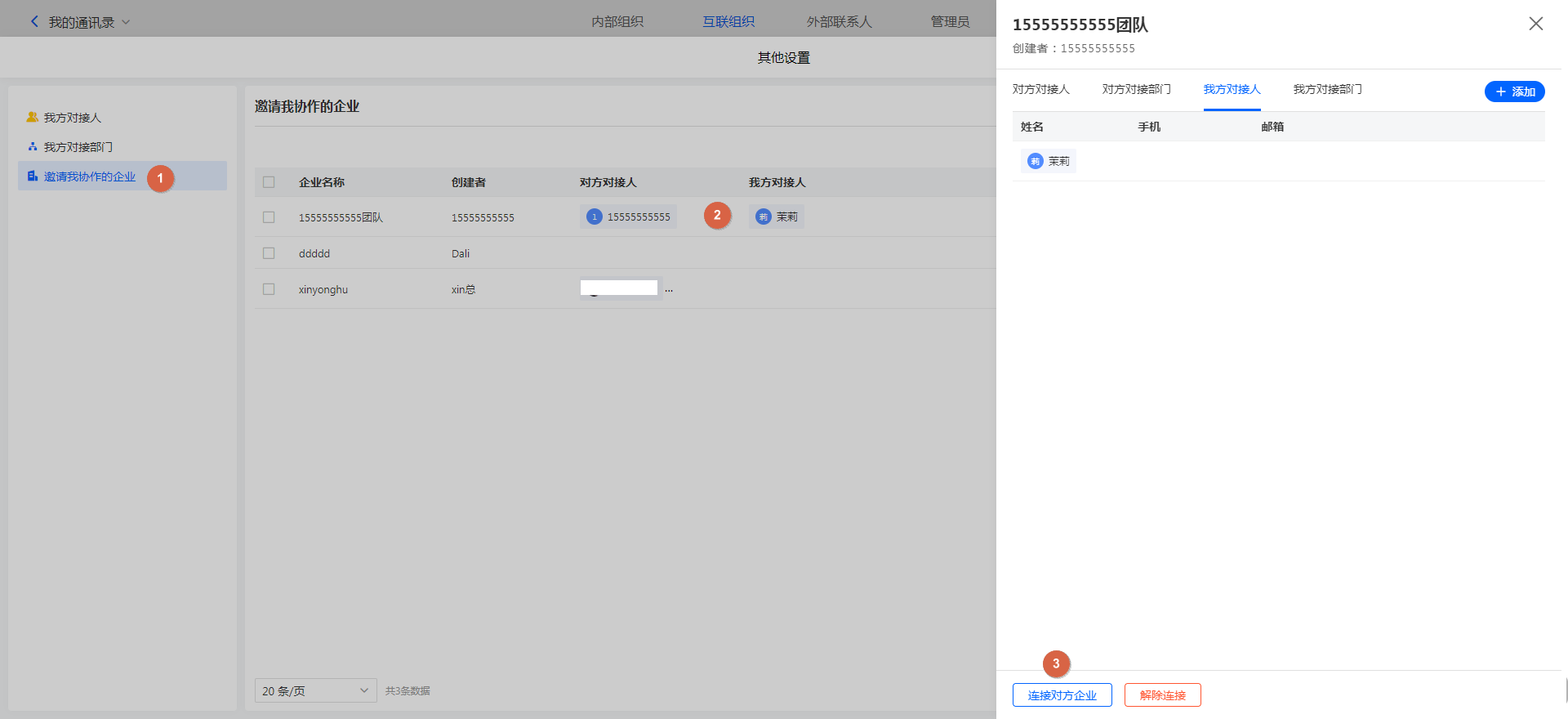Image resolution: width=1568 pixels, height=719 pixels.
Task: Toggle the select-all header checkbox
Action: point(269,182)
